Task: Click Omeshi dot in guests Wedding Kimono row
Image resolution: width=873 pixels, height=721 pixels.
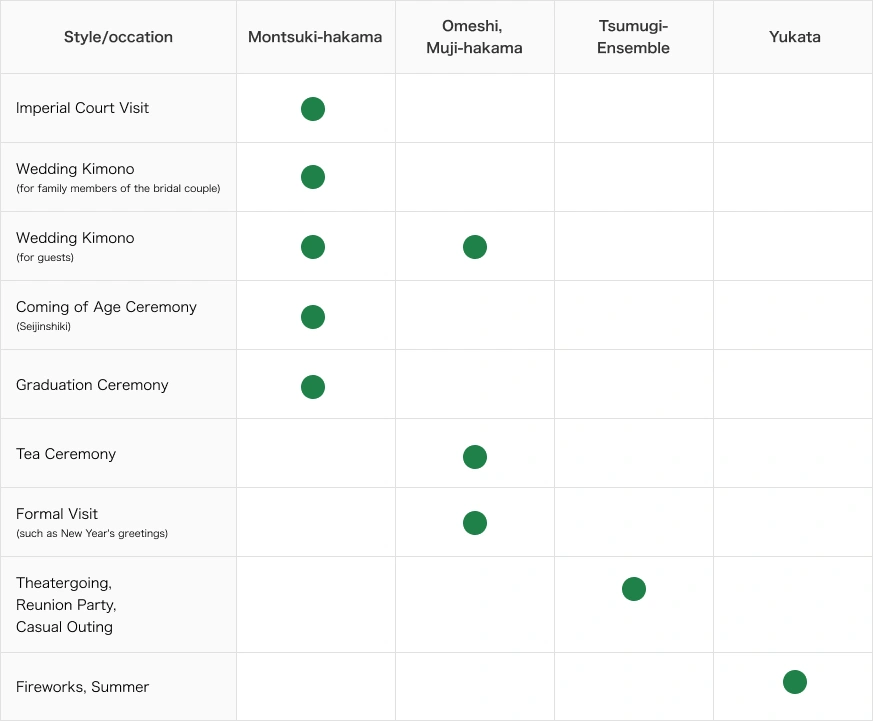Action: click(475, 247)
